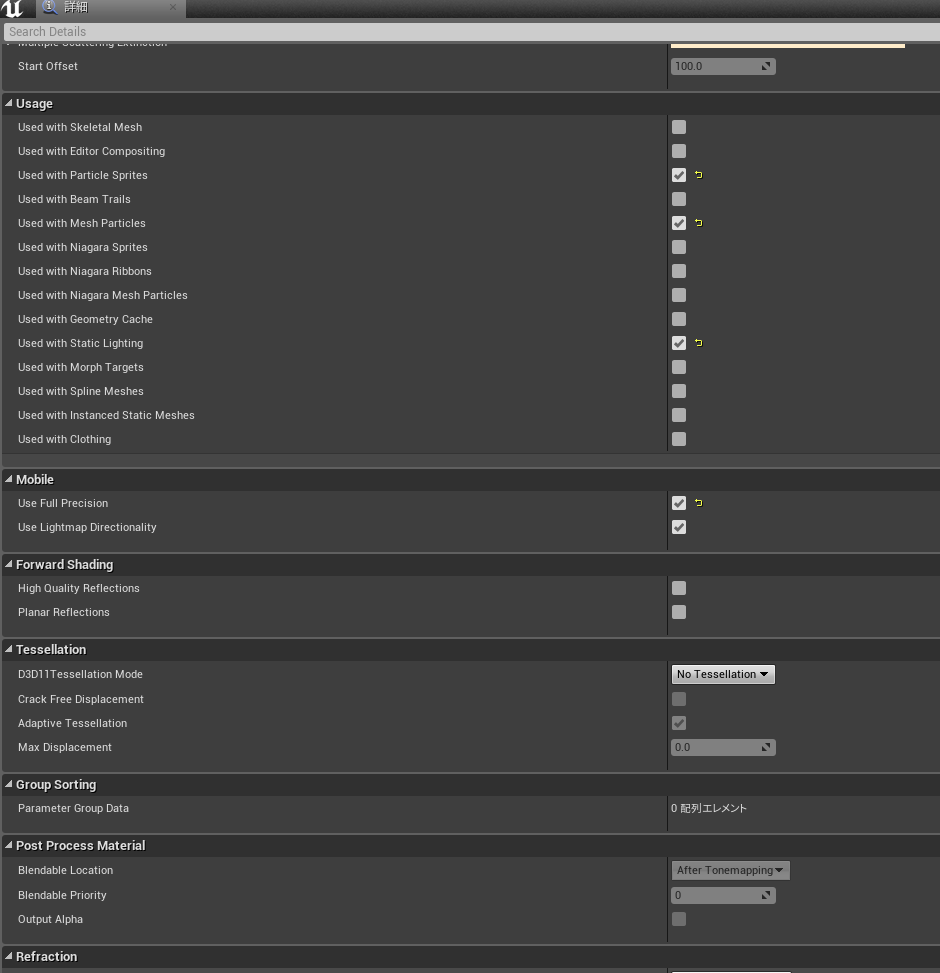Click the Adaptive Tessellation checkbox
Image resolution: width=940 pixels, height=973 pixels.
[x=679, y=723]
